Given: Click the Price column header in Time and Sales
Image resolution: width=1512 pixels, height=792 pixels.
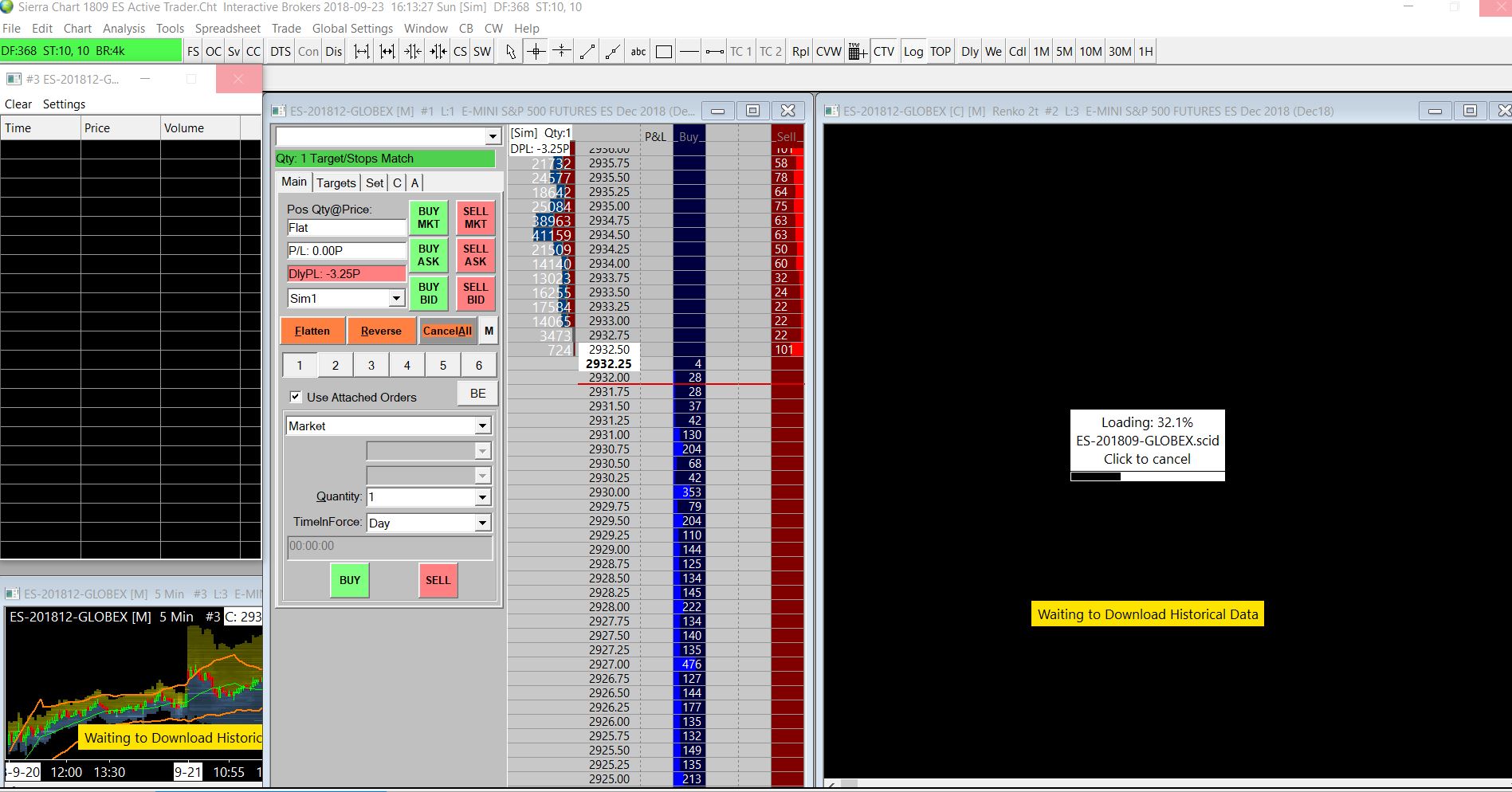Looking at the screenshot, I should [x=120, y=128].
